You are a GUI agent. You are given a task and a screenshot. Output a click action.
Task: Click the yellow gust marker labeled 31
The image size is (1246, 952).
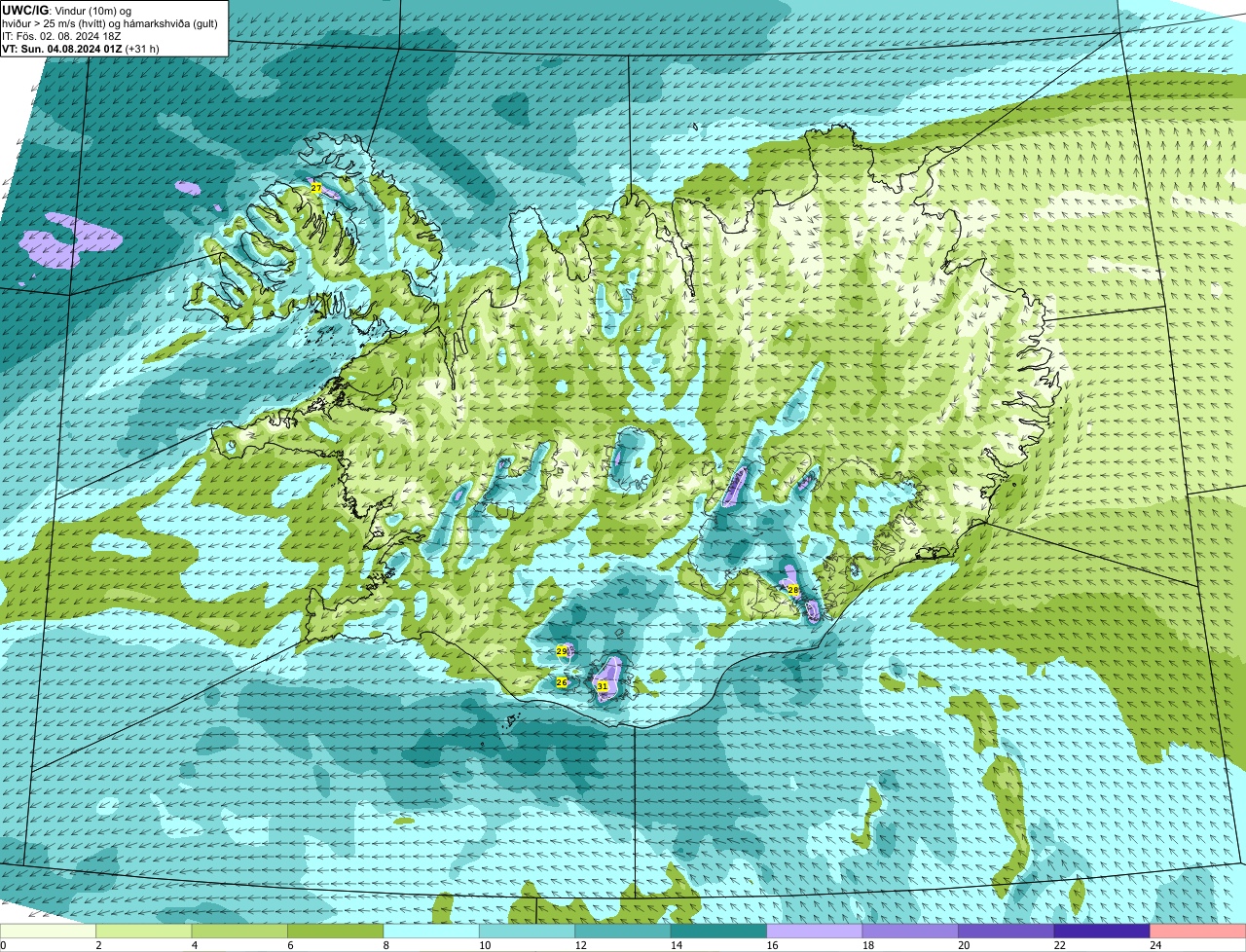(x=603, y=686)
